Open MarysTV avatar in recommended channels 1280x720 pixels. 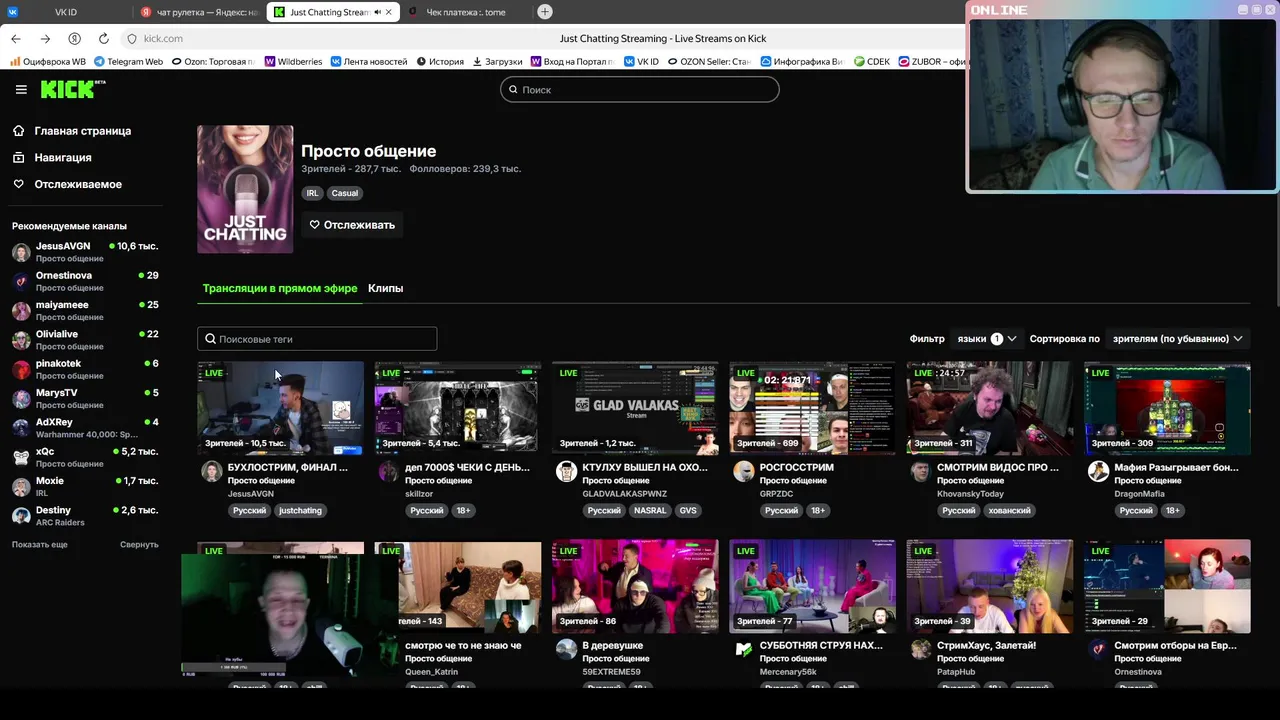click(21, 399)
